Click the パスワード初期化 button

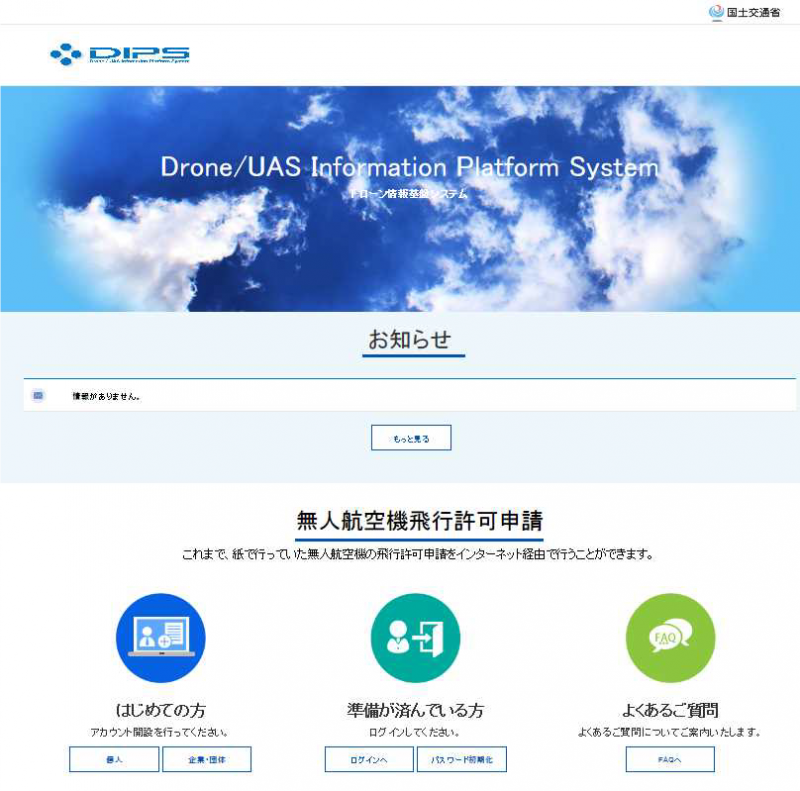click(462, 759)
